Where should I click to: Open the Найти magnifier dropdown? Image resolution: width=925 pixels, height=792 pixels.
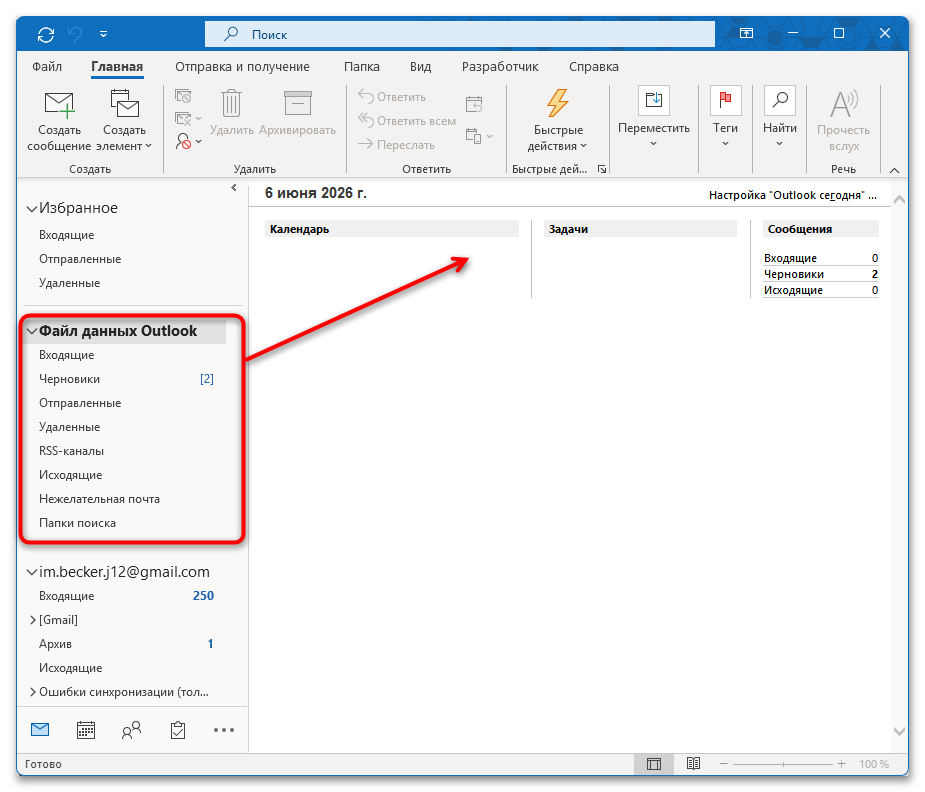tap(779, 117)
